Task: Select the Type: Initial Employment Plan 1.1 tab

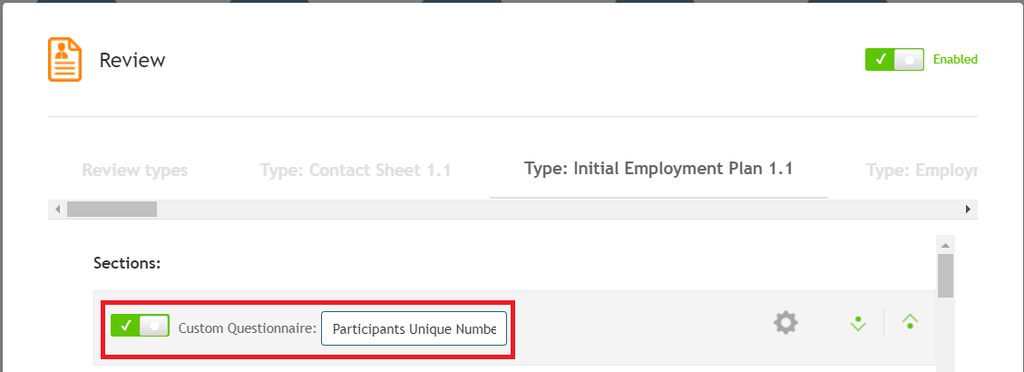Action: click(x=658, y=169)
